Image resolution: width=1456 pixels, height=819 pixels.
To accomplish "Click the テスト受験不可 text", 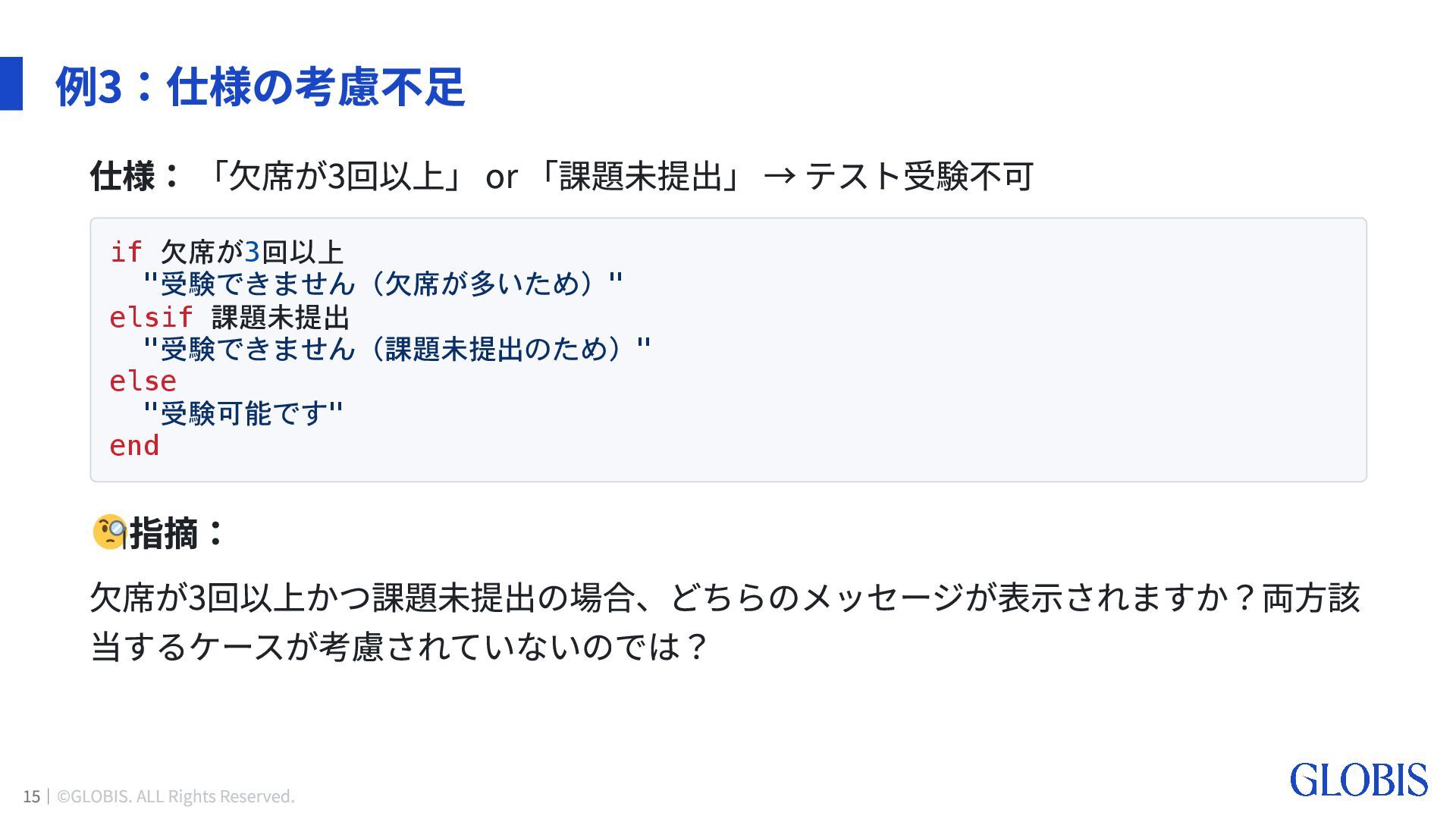I will [x=919, y=177].
